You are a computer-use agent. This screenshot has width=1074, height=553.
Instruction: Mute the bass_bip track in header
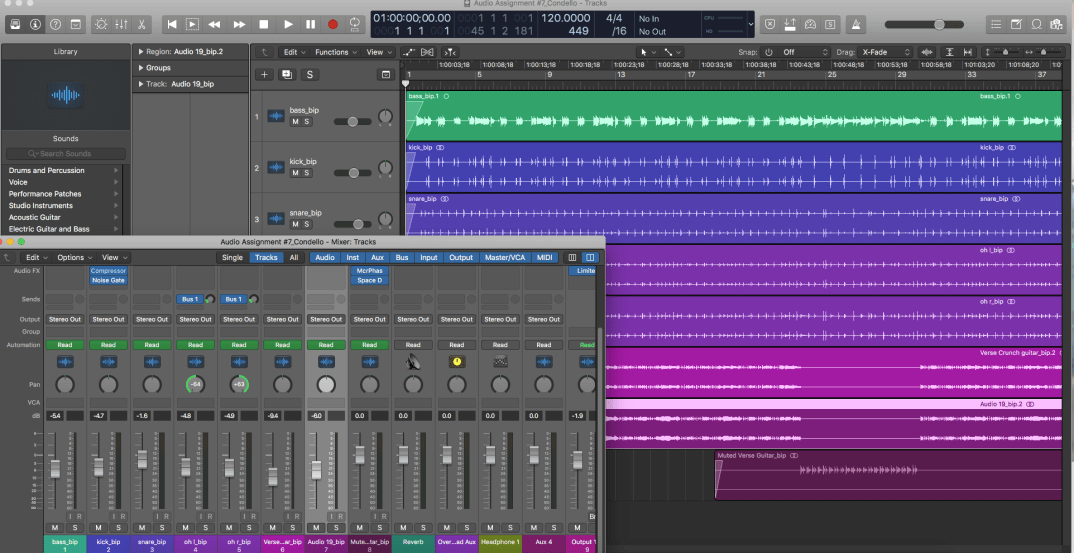(x=295, y=121)
